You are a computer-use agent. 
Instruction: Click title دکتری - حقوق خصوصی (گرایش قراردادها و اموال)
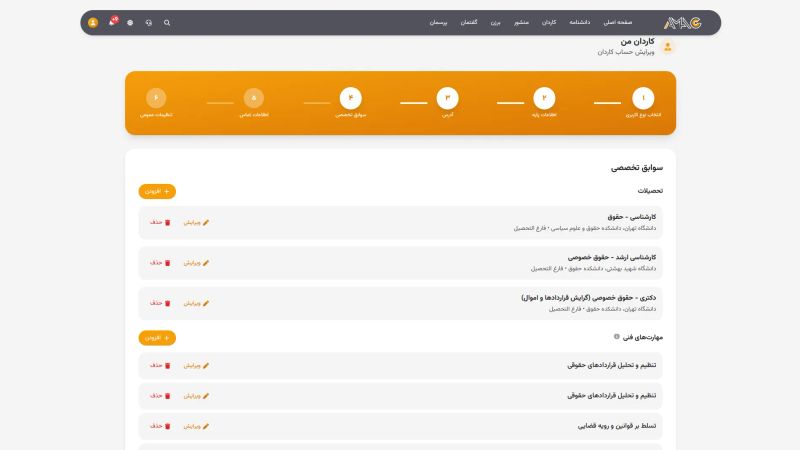[589, 297]
